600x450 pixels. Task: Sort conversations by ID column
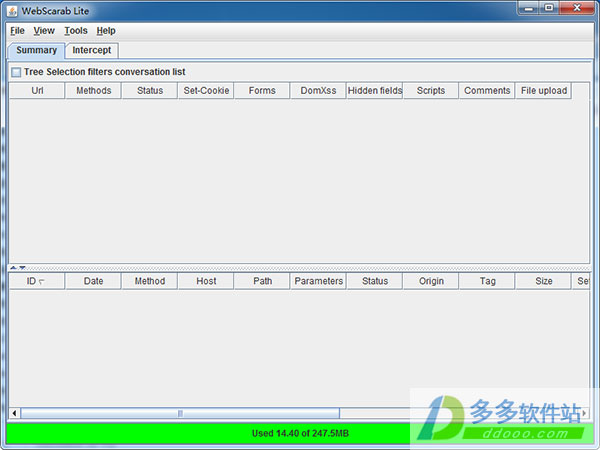37,281
